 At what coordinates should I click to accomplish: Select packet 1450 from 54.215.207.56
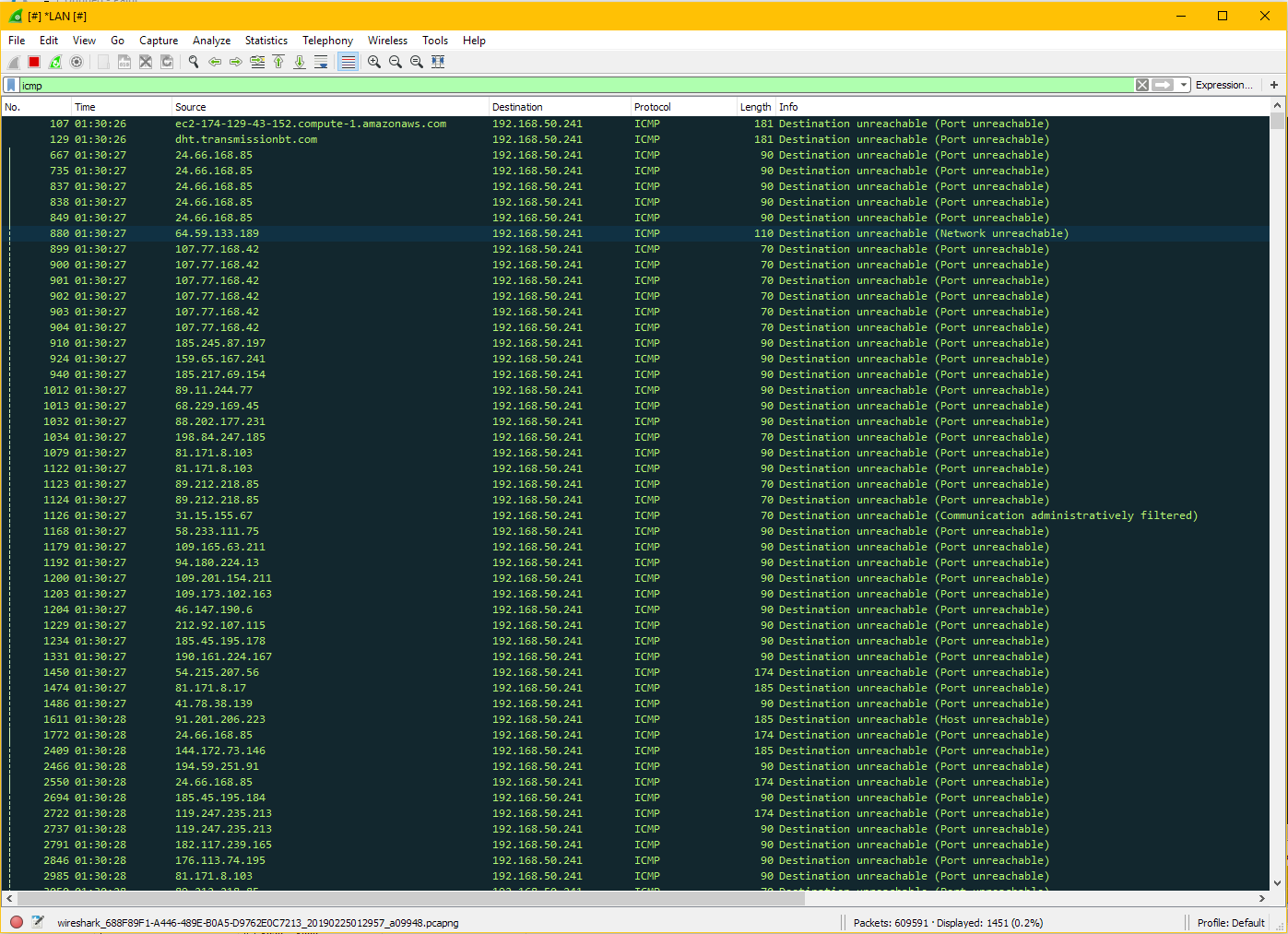pos(635,672)
